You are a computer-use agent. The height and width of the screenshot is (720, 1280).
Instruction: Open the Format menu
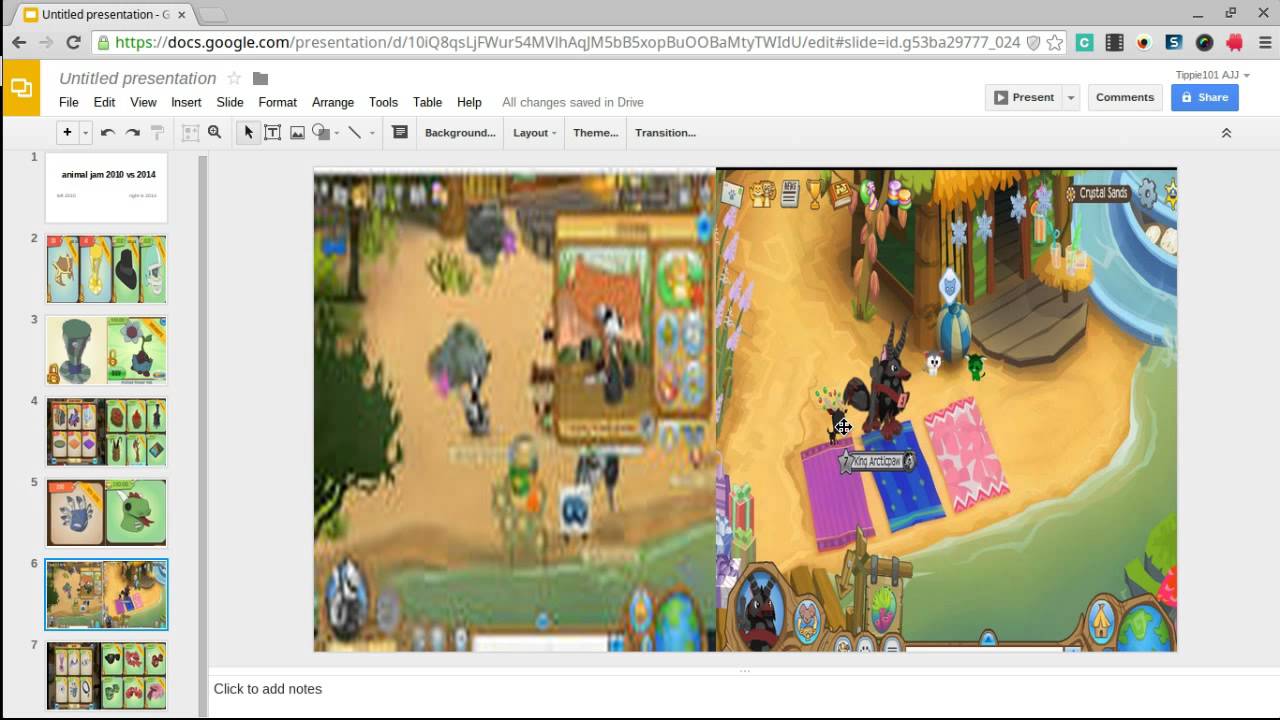[x=277, y=102]
